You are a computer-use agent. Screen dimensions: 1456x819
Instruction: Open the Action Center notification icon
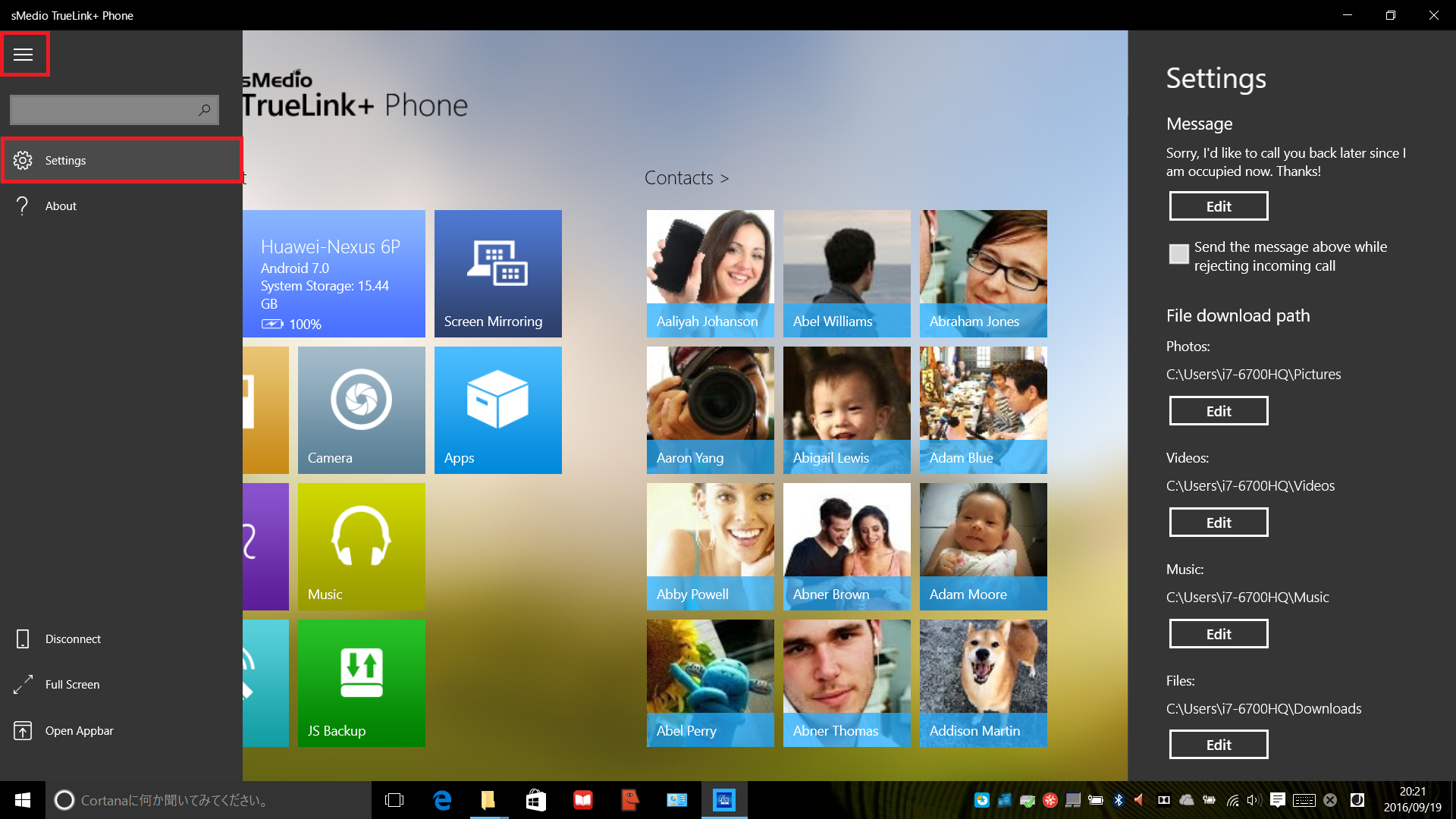coord(1278,800)
